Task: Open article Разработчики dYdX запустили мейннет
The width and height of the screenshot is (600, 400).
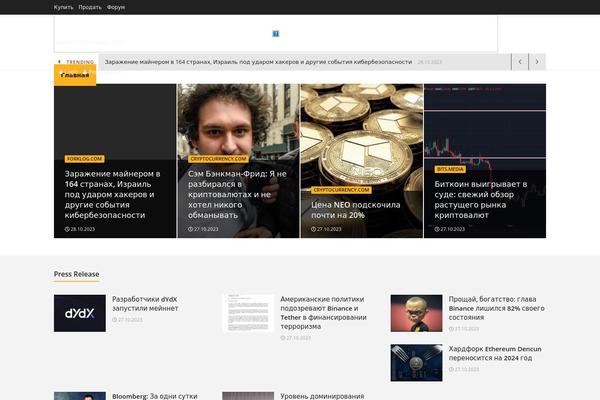Action: 145,304
